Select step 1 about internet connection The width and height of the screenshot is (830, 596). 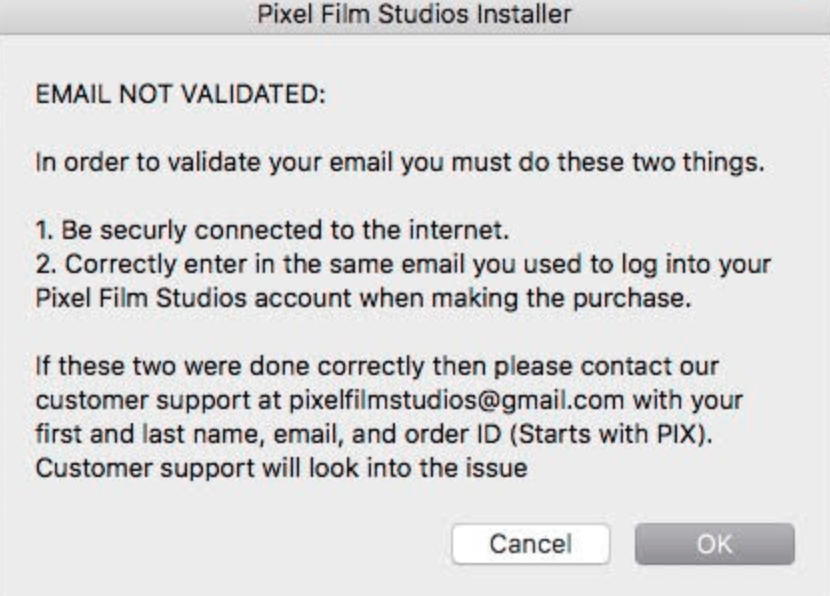tap(272, 230)
